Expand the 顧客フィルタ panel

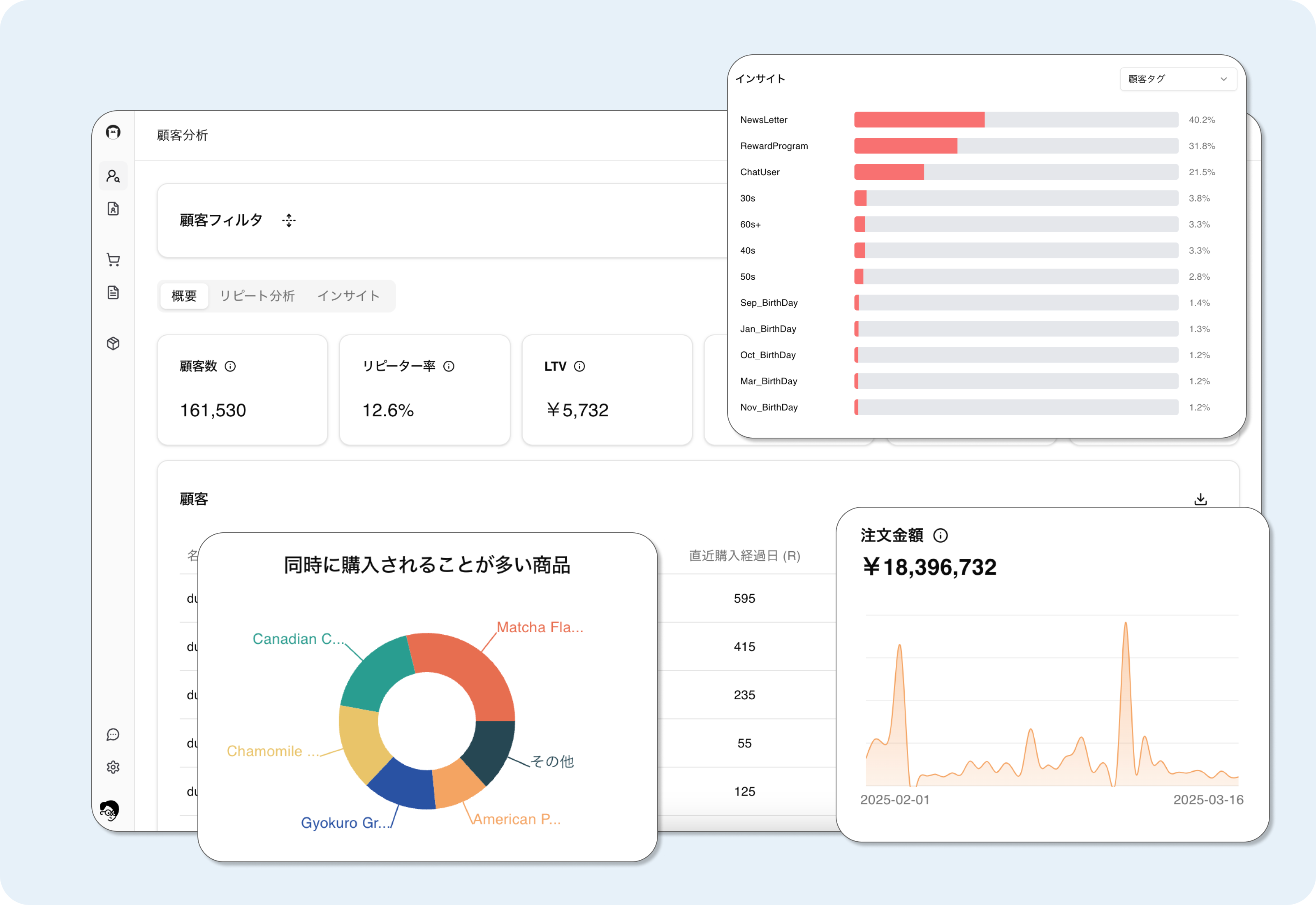pyautogui.click(x=289, y=220)
